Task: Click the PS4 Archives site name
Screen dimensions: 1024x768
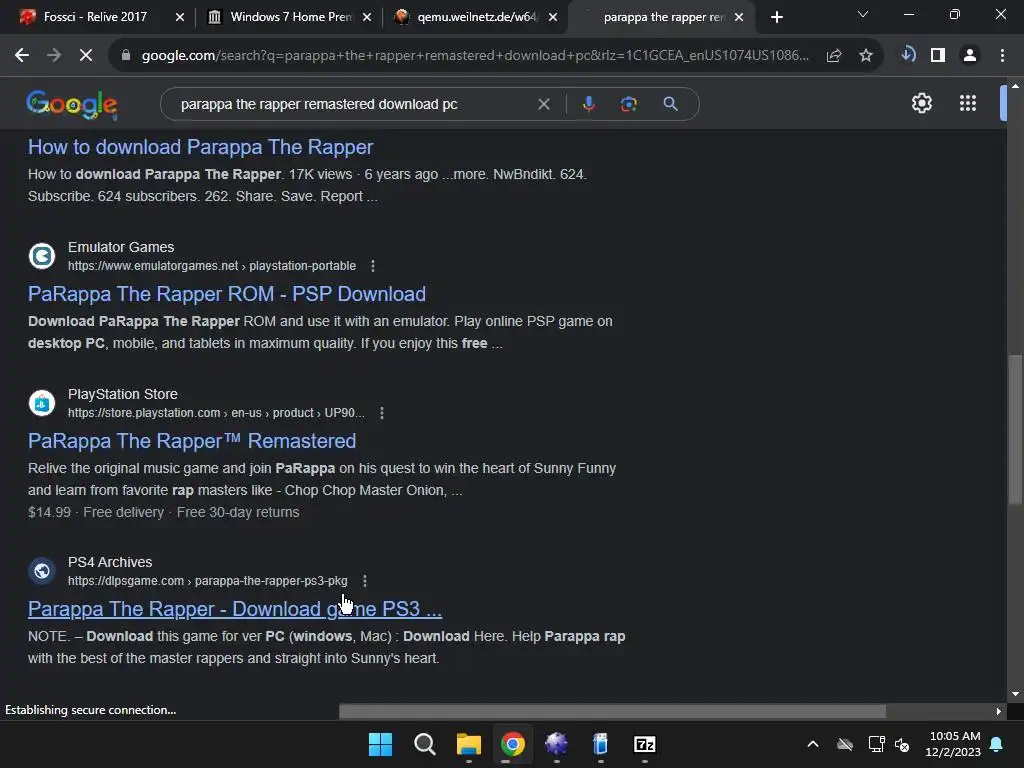Action: [110, 562]
